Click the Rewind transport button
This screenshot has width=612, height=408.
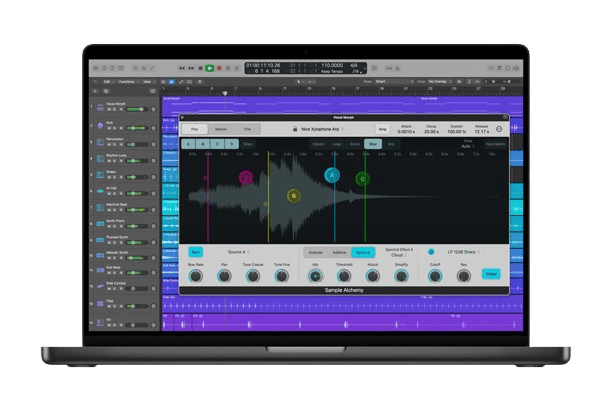point(181,68)
